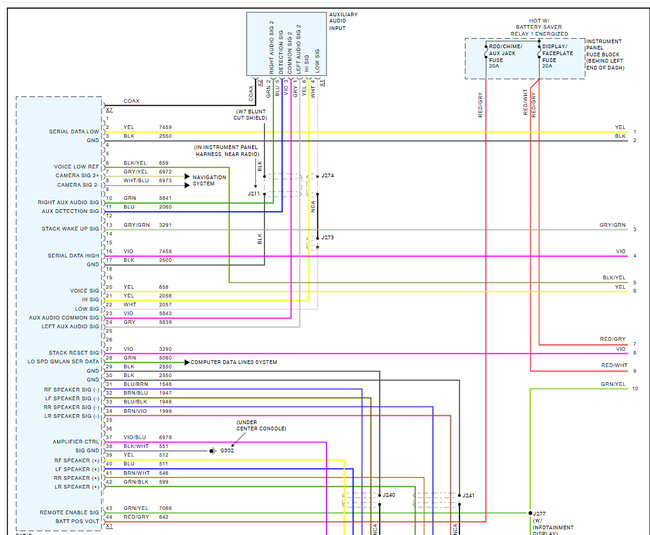Select circuit number 5060
The width and height of the screenshot is (650, 535).
(165, 358)
